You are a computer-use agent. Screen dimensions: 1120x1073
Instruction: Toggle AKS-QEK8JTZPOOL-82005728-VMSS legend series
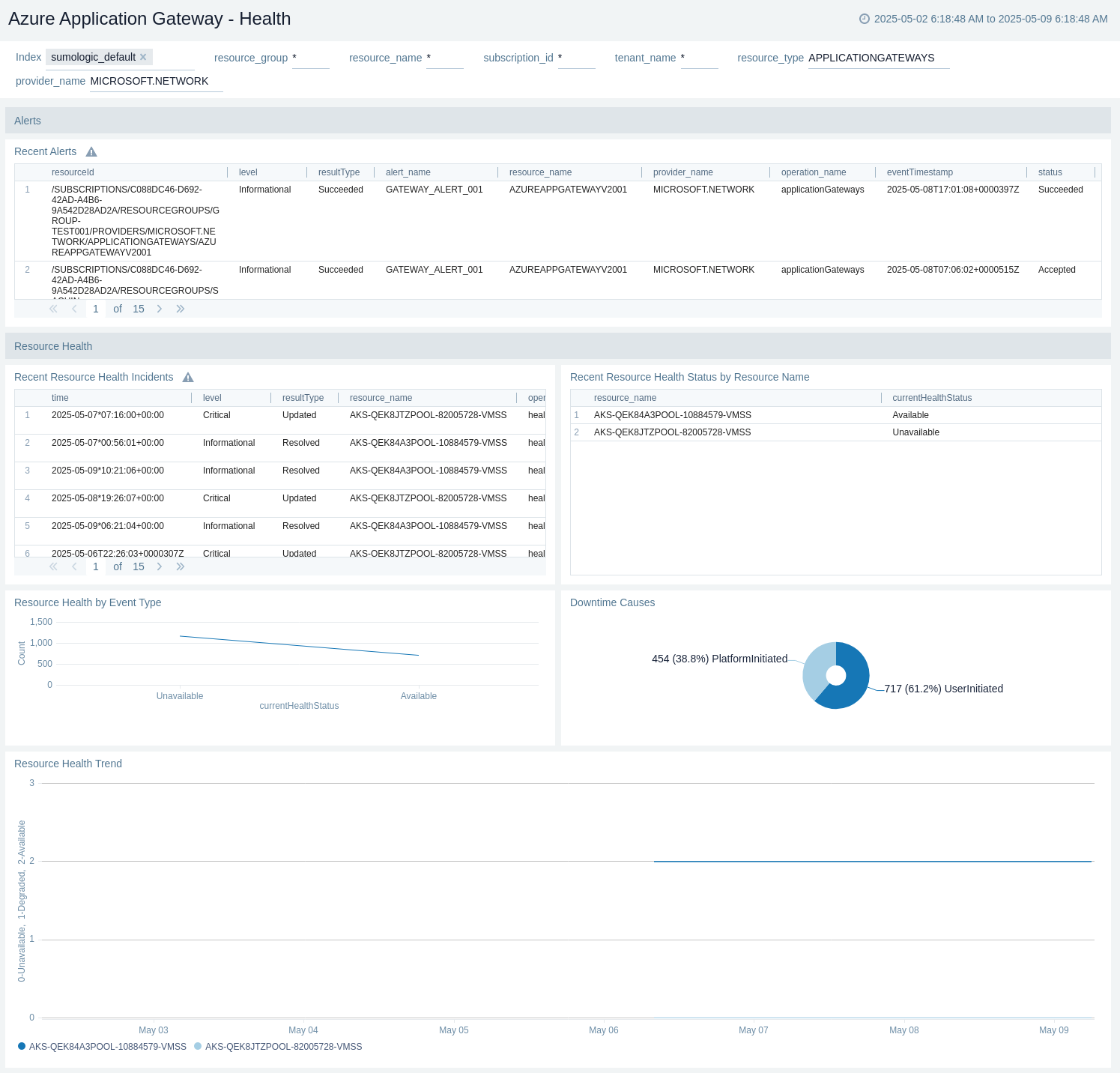(x=278, y=1047)
